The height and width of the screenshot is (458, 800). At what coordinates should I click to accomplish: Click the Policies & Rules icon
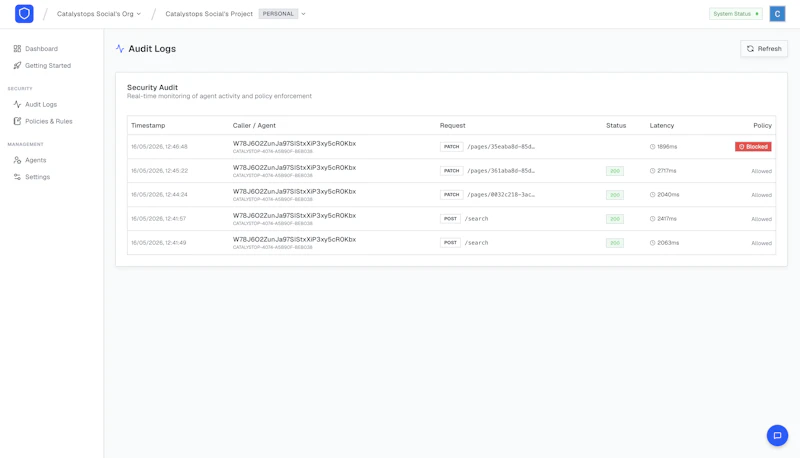click(17, 121)
